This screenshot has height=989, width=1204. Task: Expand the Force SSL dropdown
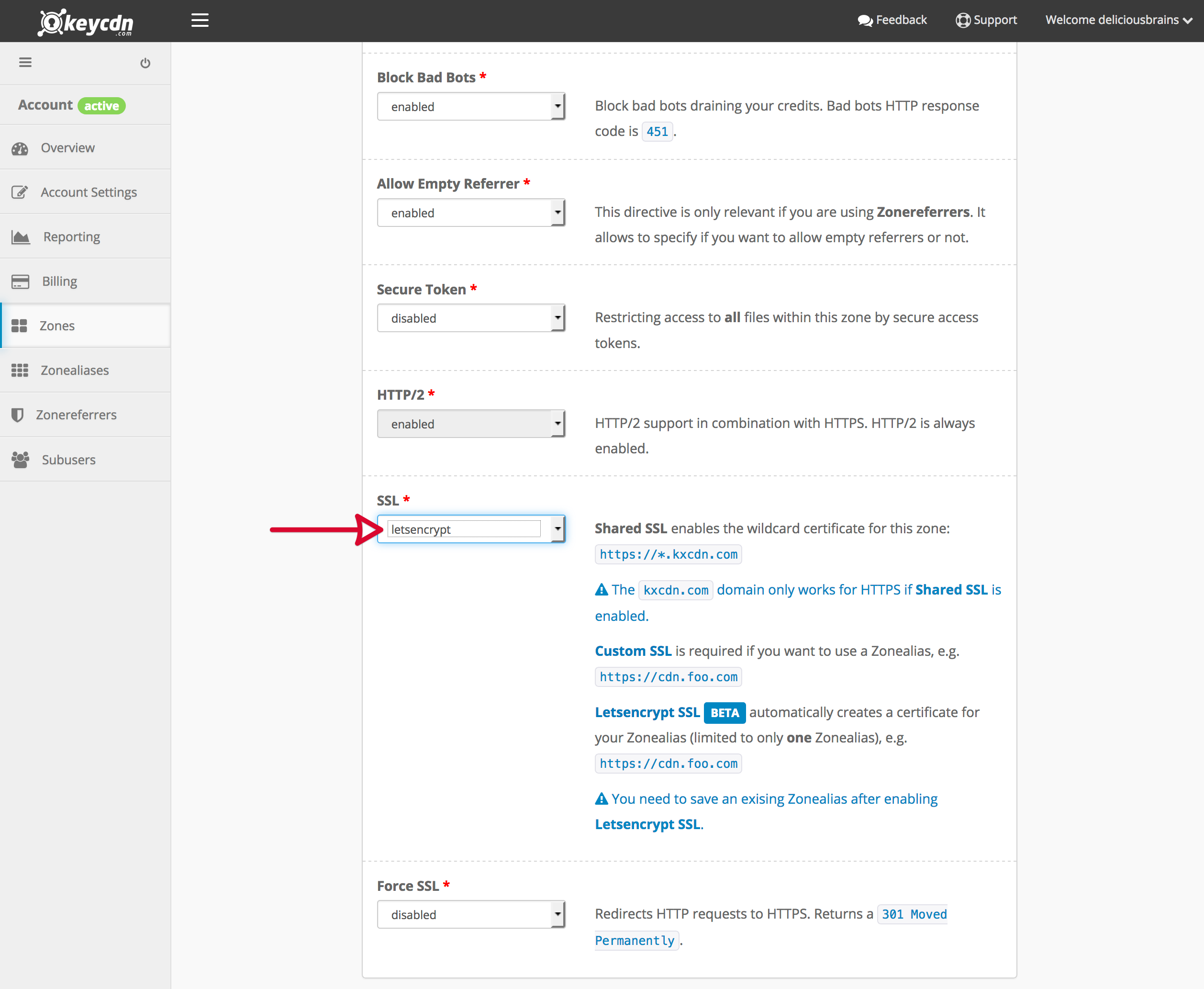pos(557,914)
